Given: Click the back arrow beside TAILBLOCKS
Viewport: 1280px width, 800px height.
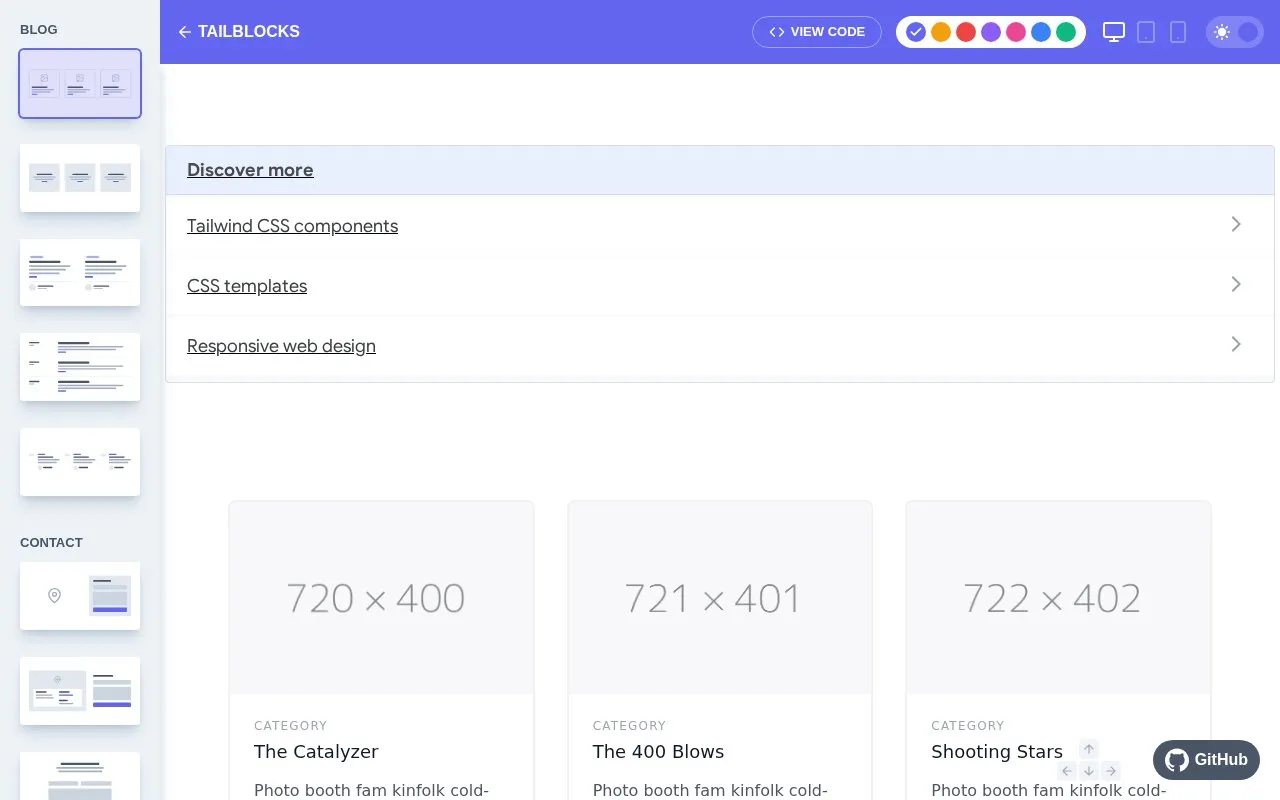Looking at the screenshot, I should pyautogui.click(x=184, y=32).
